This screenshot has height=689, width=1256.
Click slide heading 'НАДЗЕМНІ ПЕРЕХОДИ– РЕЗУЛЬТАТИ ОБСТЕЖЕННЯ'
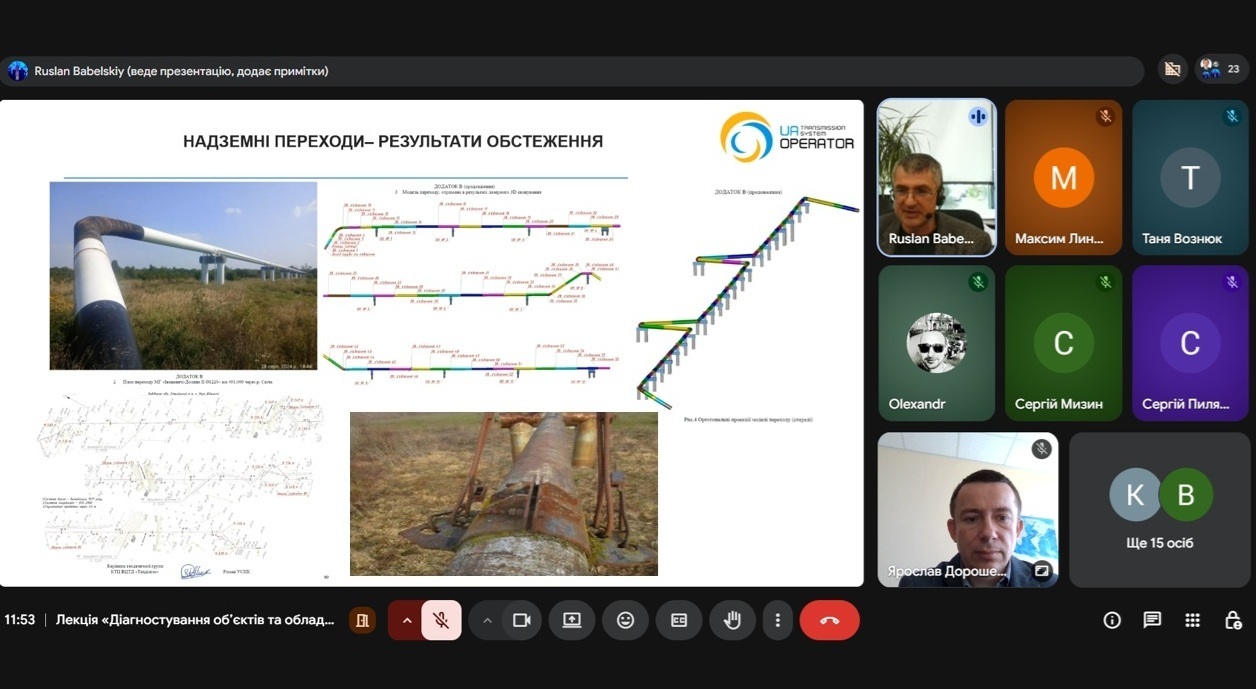393,142
